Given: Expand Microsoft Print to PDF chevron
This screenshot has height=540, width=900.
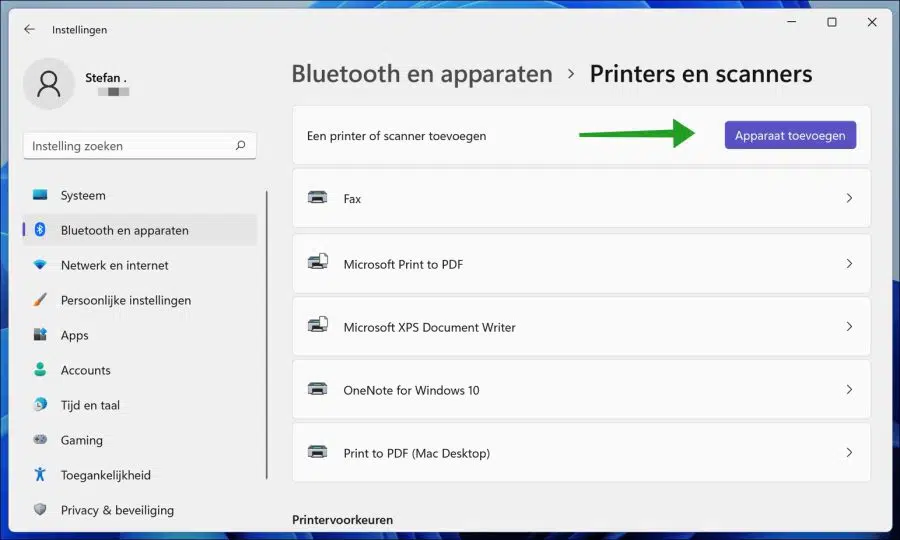Looking at the screenshot, I should pos(849,263).
